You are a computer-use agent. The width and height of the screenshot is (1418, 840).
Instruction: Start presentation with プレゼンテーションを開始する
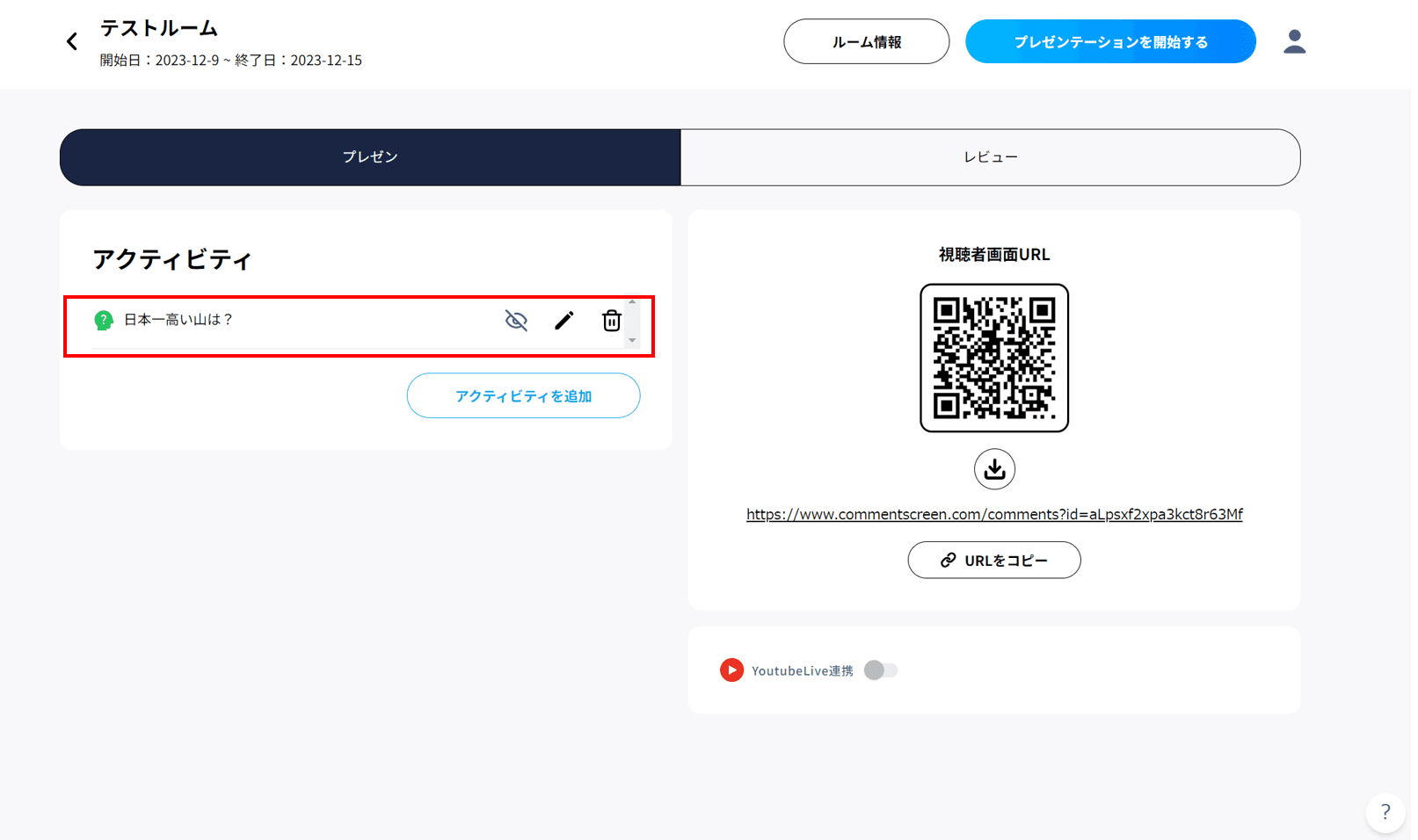coord(1110,41)
